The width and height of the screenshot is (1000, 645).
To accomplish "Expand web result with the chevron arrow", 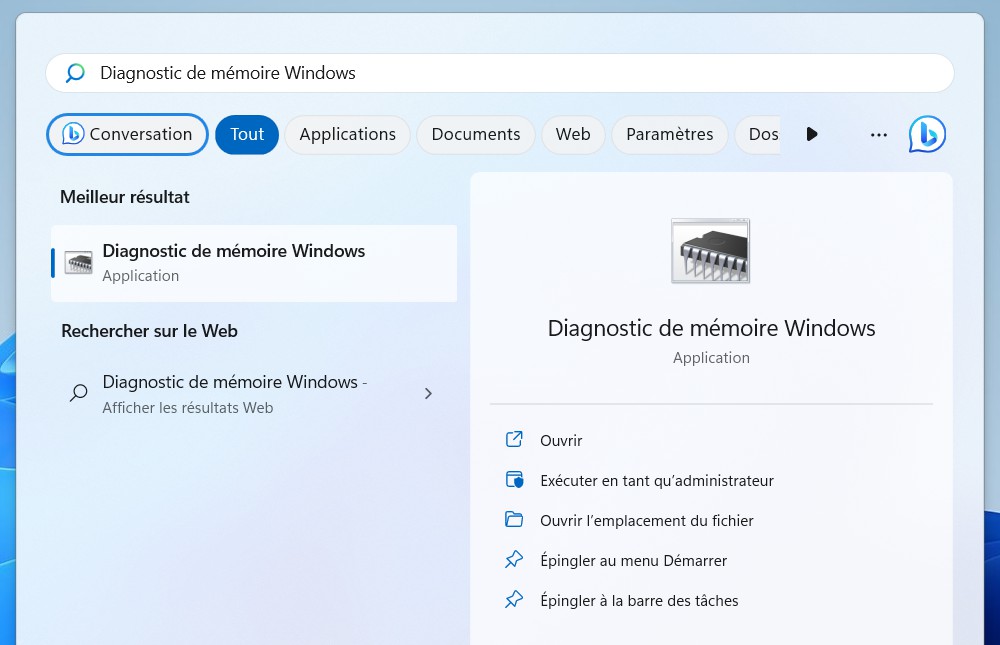I will coord(428,393).
